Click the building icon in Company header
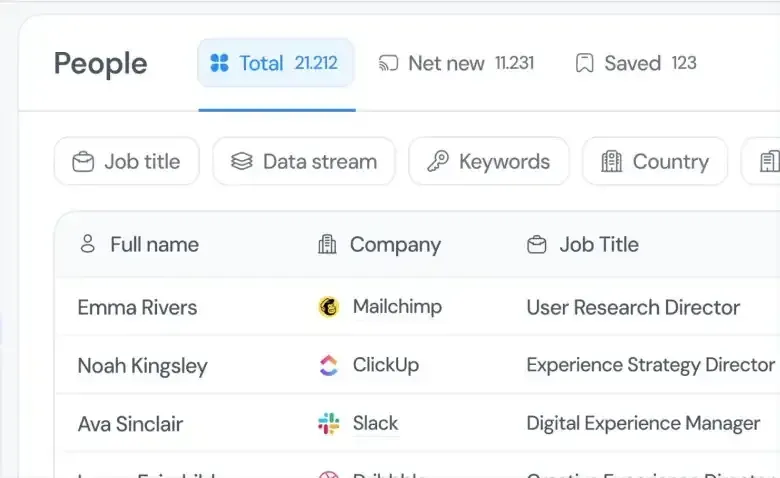The image size is (780, 478). point(327,244)
